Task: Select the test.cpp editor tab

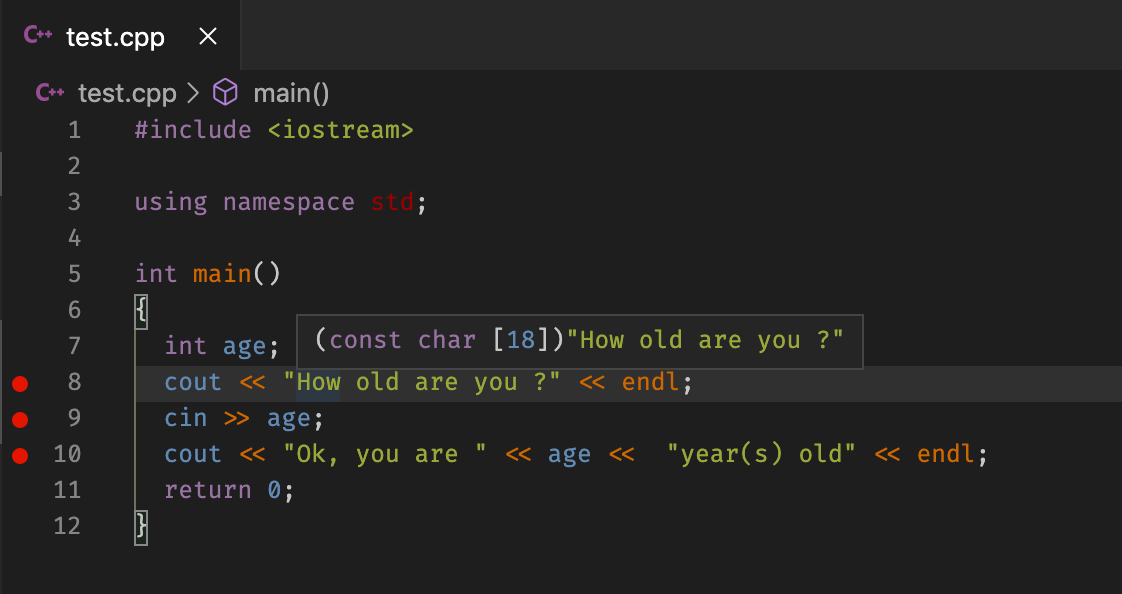Action: coord(113,36)
